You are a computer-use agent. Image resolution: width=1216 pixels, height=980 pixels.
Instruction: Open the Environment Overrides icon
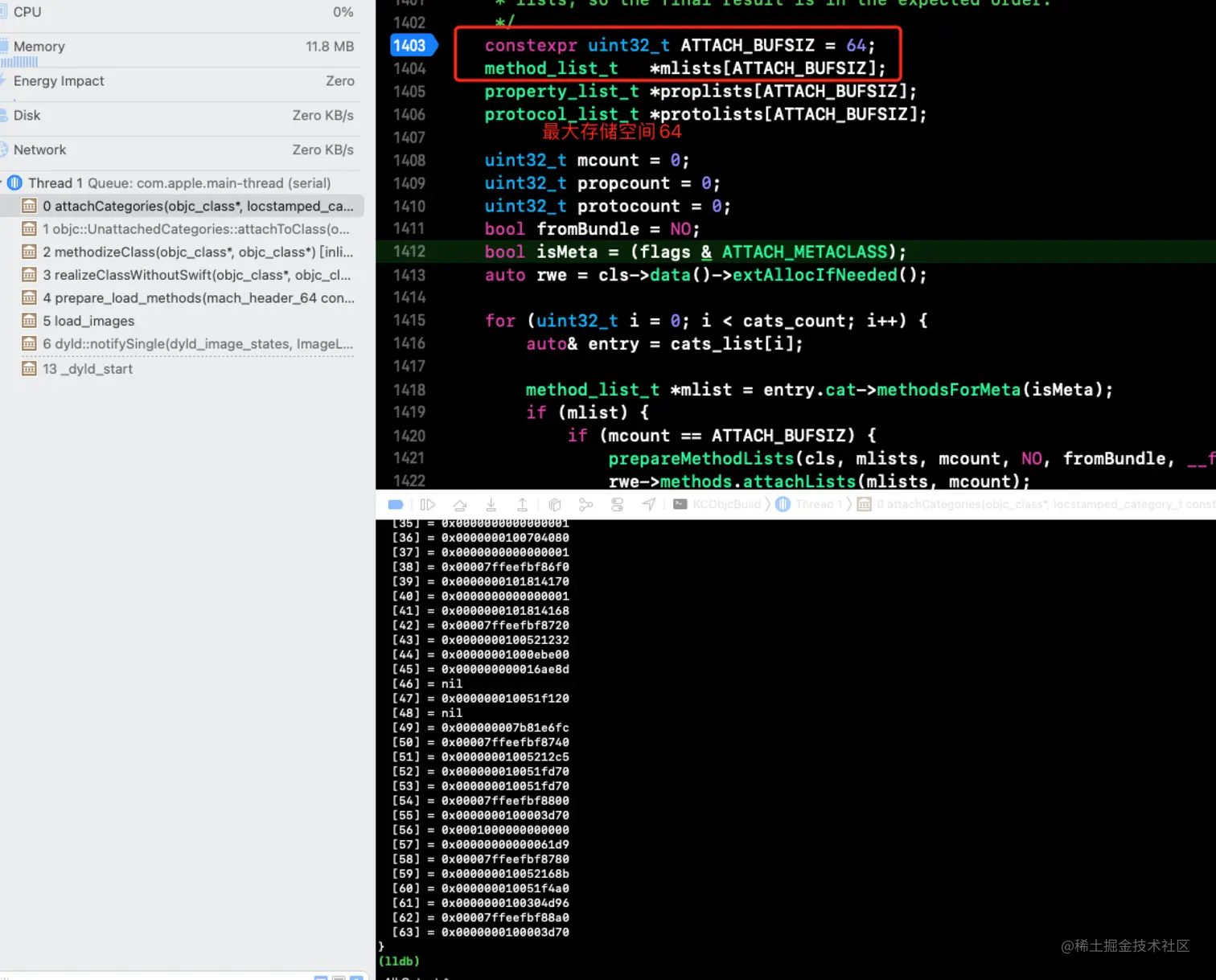pyautogui.click(x=617, y=505)
